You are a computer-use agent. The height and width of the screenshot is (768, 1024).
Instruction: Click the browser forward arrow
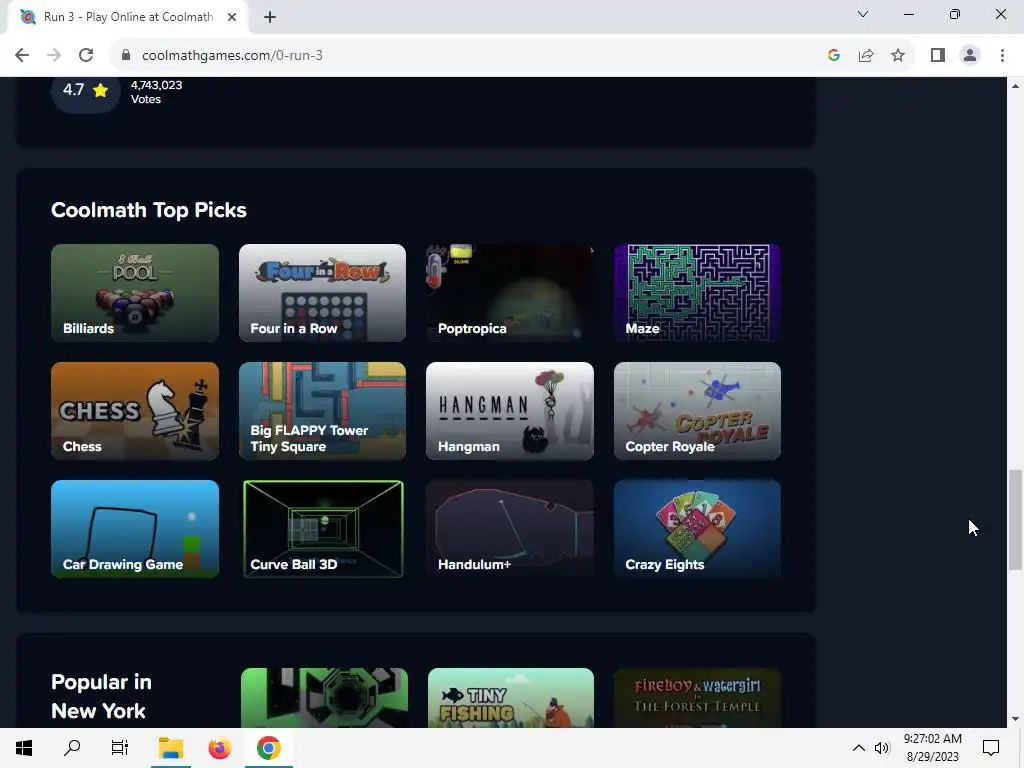[x=54, y=56]
